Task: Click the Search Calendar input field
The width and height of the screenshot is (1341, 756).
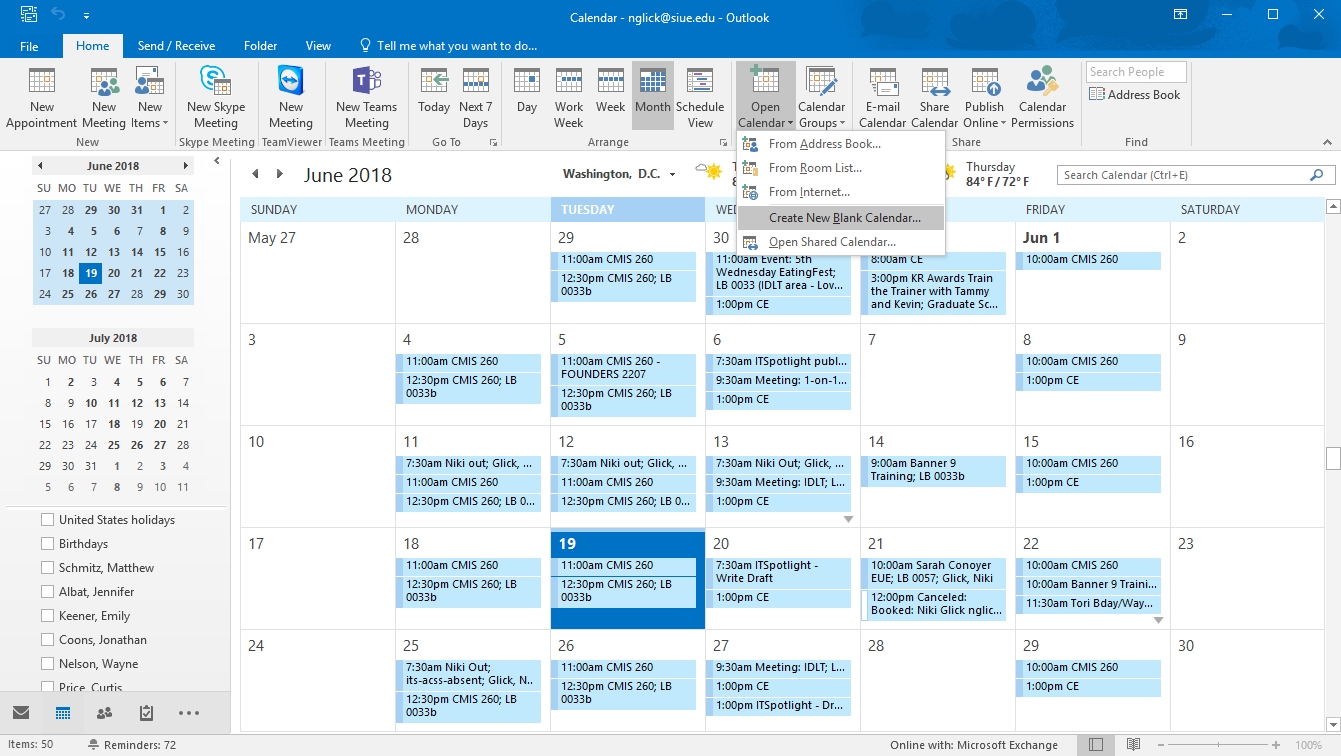Action: click(x=1183, y=175)
